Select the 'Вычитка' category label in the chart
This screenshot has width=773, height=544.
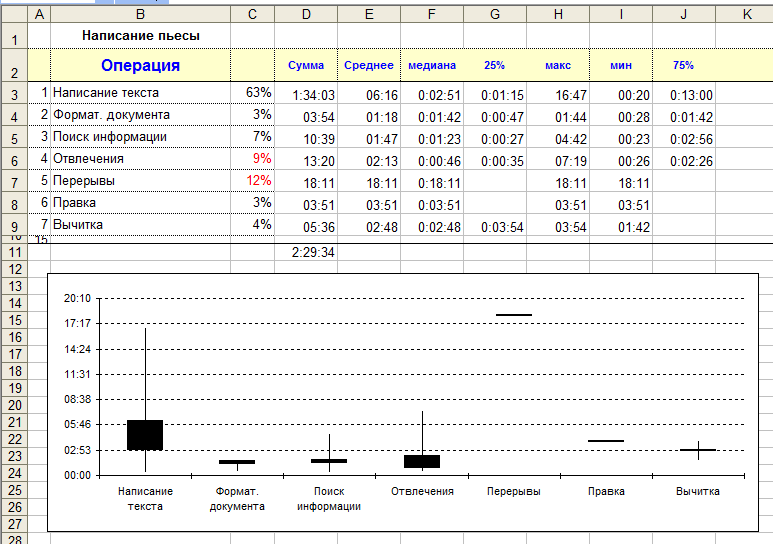click(697, 492)
